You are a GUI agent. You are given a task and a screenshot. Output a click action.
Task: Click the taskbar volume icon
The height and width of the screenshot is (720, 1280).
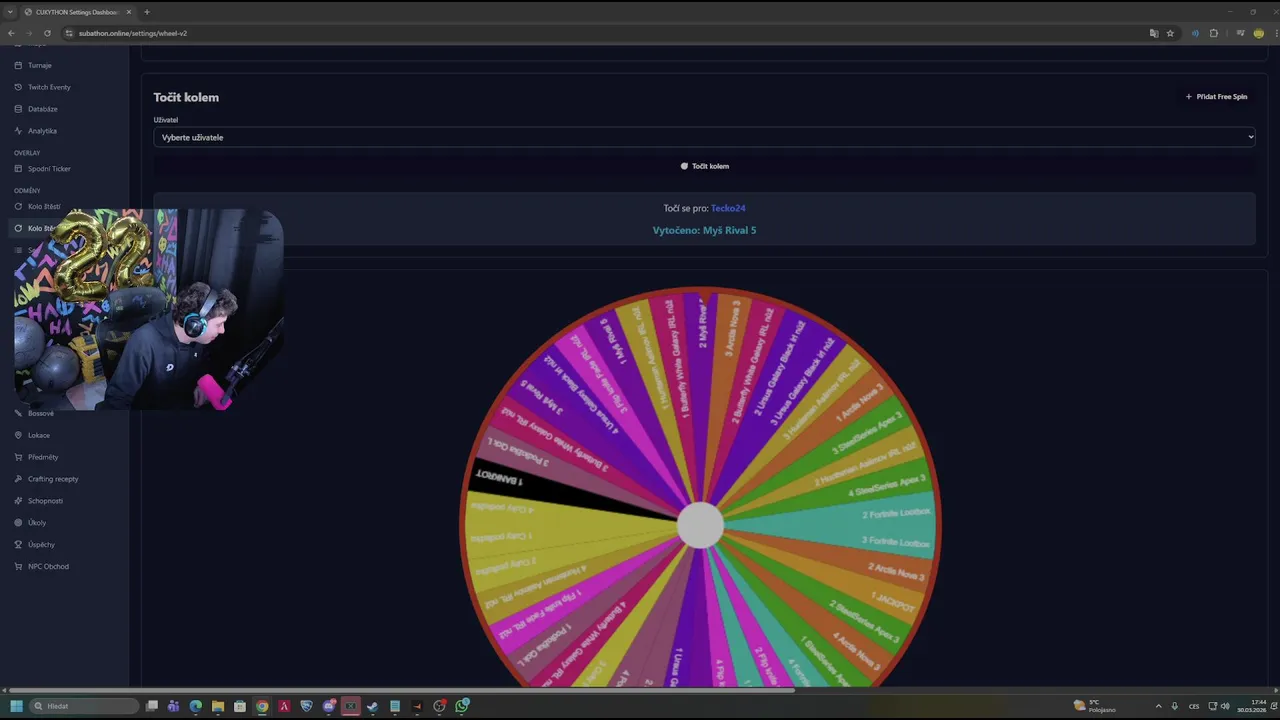click(x=1225, y=706)
